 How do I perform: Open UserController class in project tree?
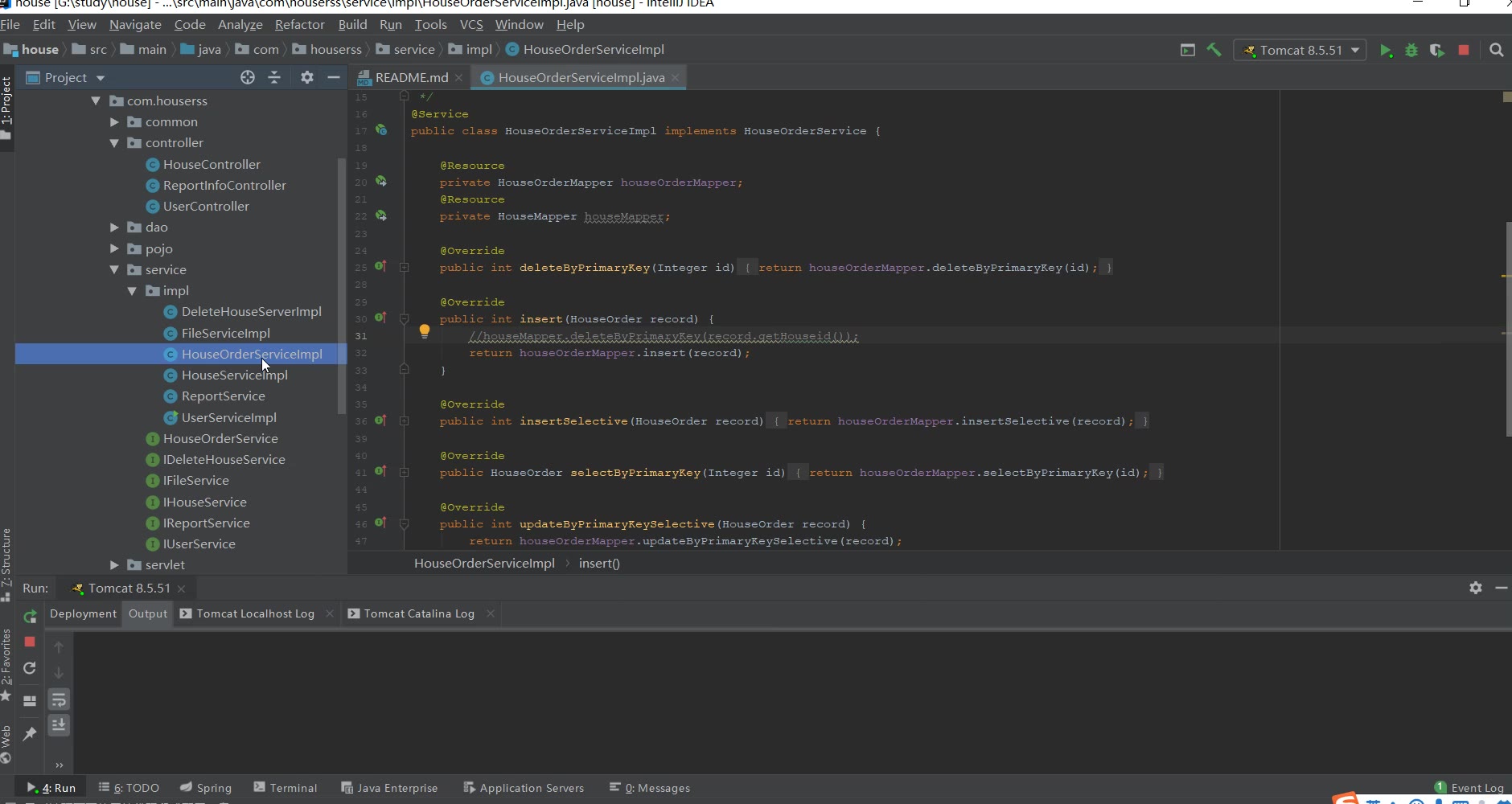click(206, 207)
